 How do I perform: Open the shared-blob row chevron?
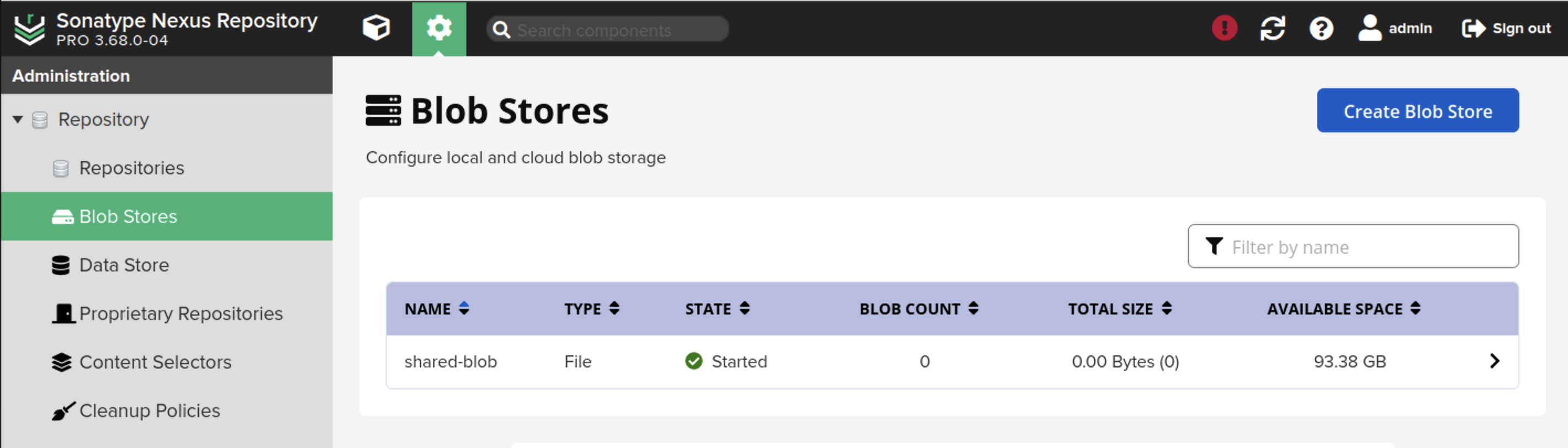[x=1495, y=361]
